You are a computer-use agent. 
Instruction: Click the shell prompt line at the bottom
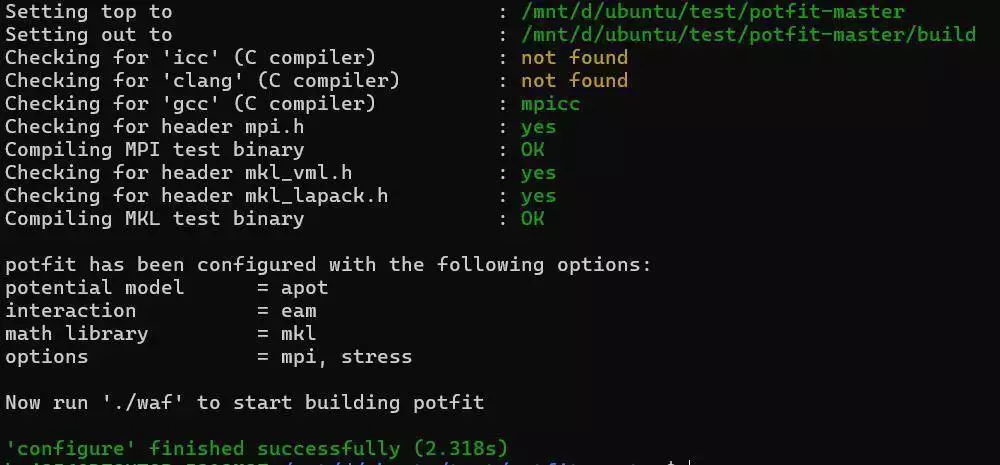tap(344, 462)
